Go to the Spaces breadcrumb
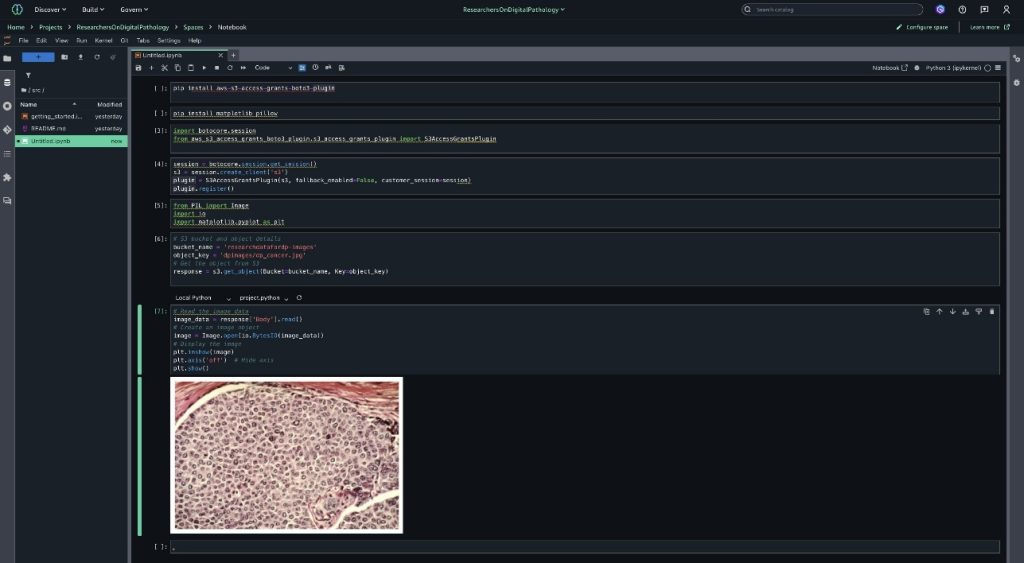The image size is (1024, 563). coord(193,27)
